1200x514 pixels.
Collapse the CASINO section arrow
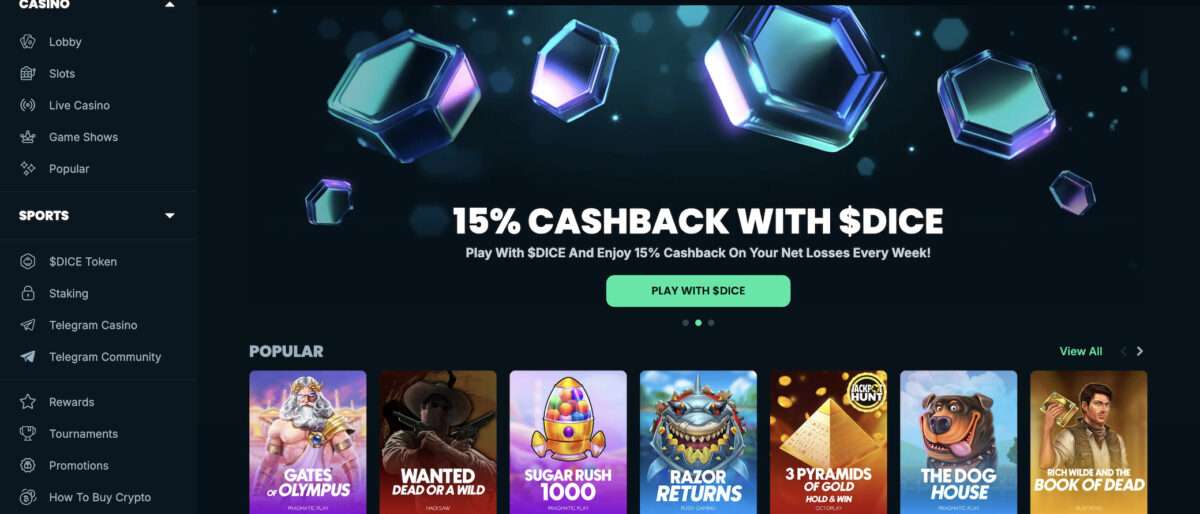click(x=169, y=5)
